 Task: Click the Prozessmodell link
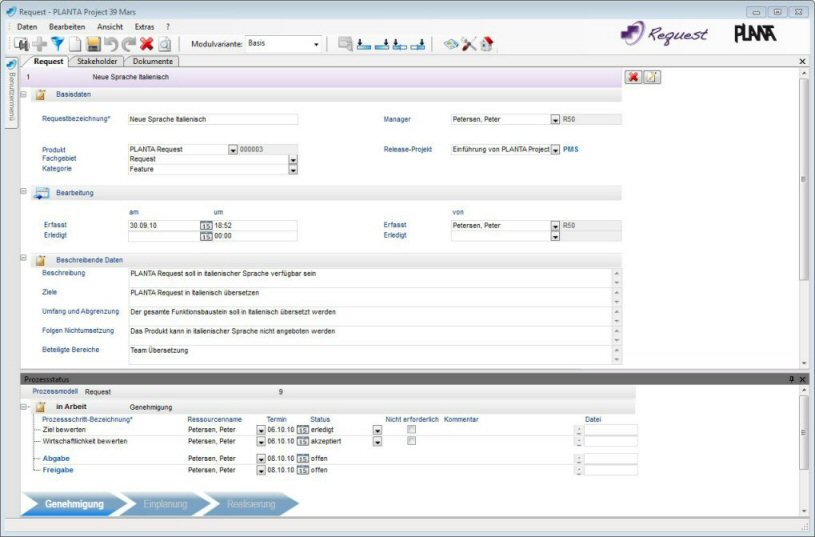pos(55,391)
